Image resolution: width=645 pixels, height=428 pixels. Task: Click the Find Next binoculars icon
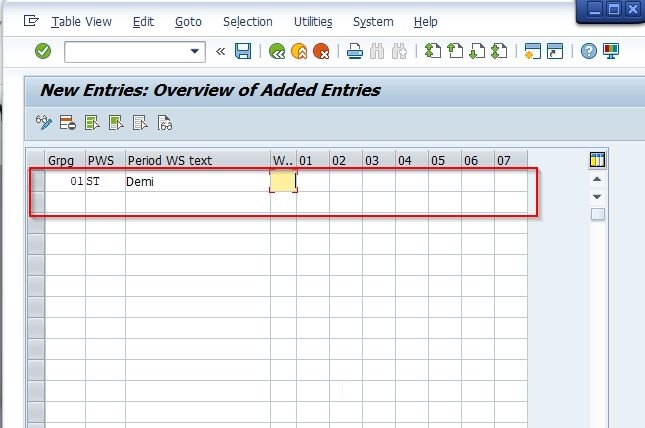pyautogui.click(x=399, y=51)
